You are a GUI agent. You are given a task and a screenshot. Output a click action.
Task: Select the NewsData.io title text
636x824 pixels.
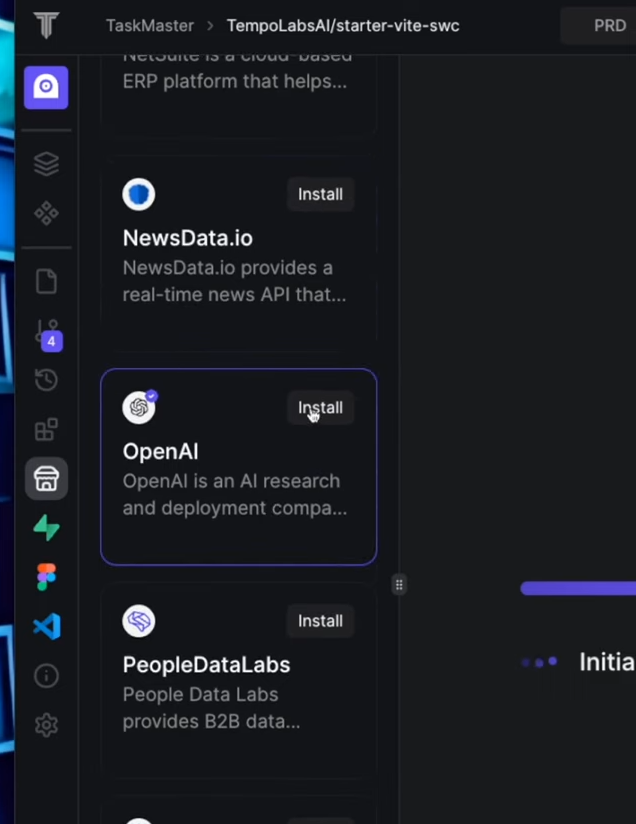[x=188, y=238]
